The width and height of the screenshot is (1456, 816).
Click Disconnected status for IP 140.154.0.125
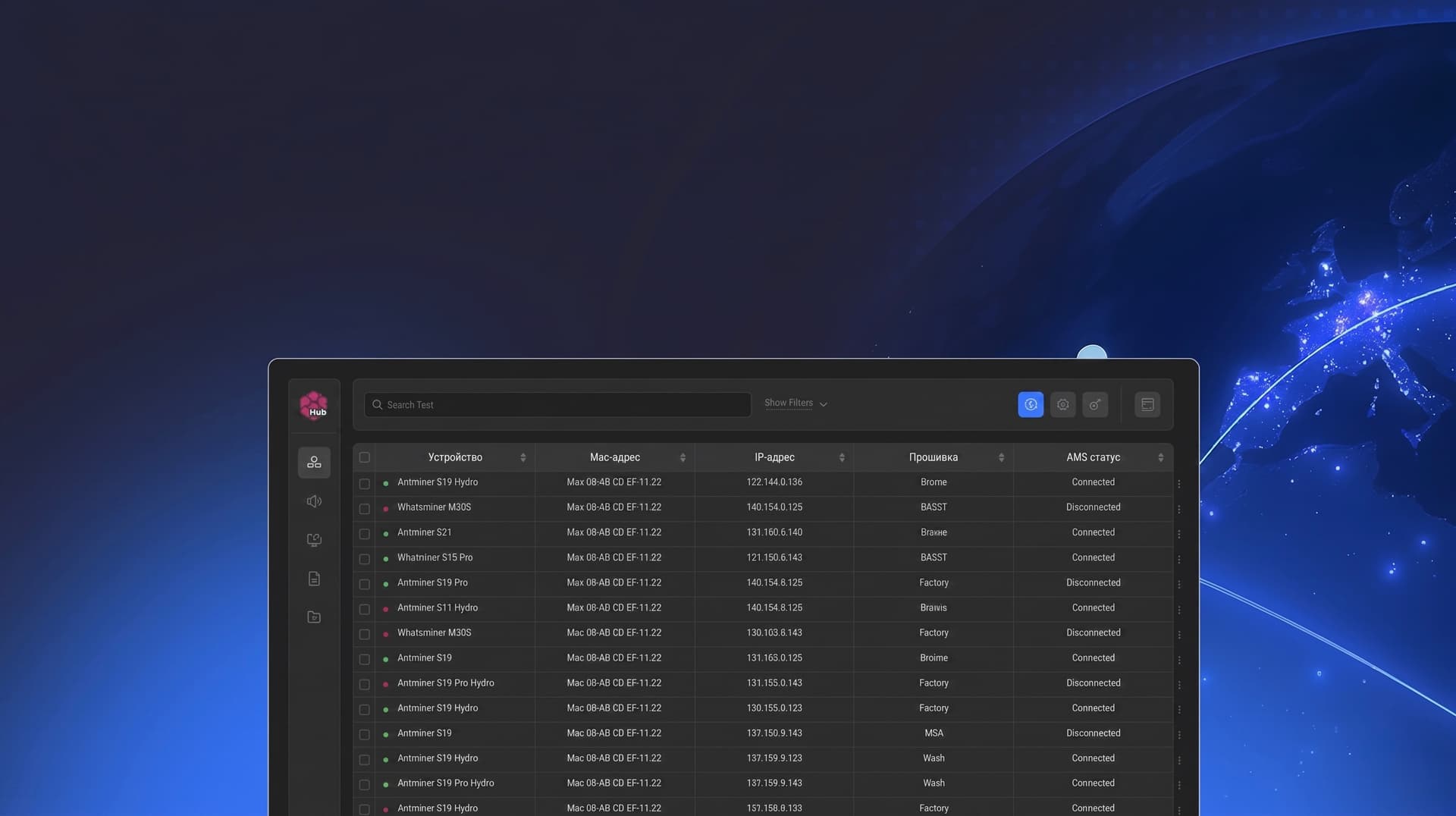coord(1093,507)
